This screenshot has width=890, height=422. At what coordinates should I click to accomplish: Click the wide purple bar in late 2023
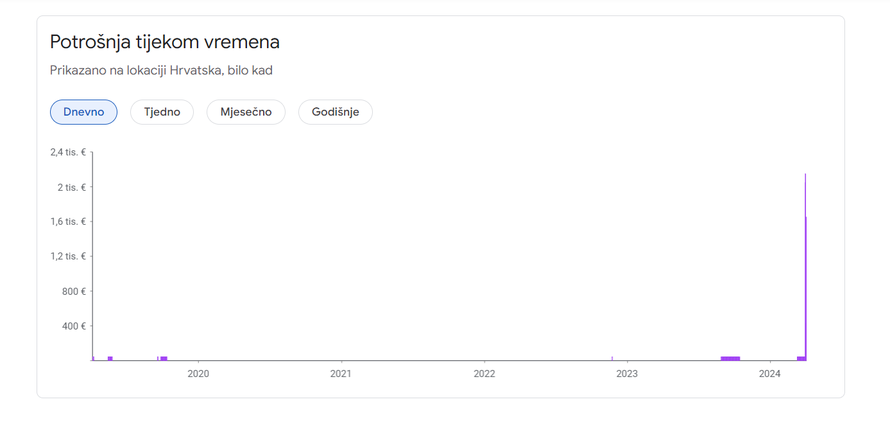coord(730,358)
